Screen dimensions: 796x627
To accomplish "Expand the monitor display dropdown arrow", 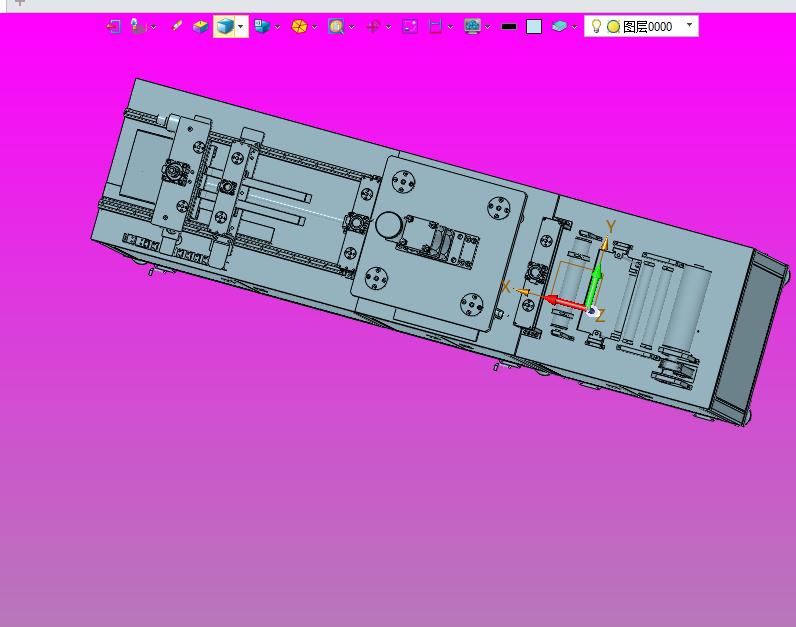I will point(487,27).
